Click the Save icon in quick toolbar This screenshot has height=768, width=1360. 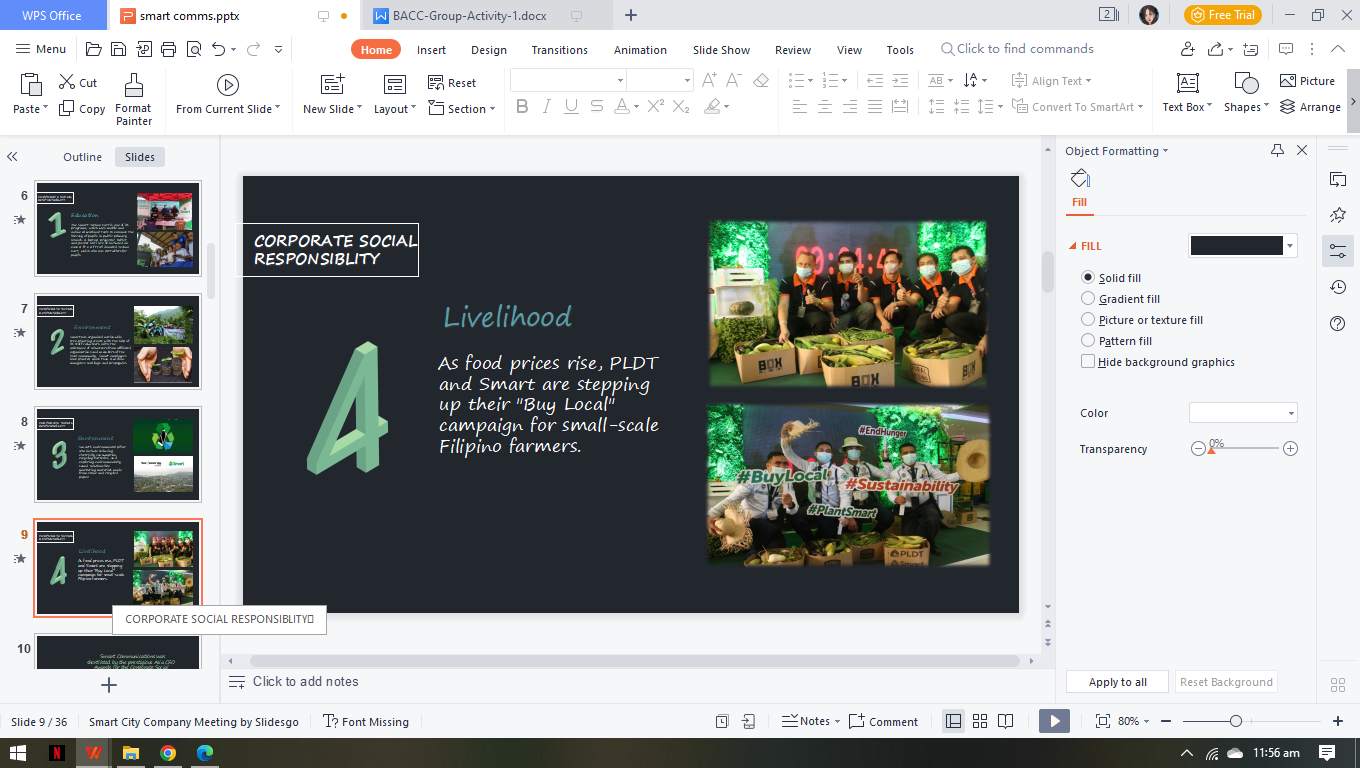[118, 49]
